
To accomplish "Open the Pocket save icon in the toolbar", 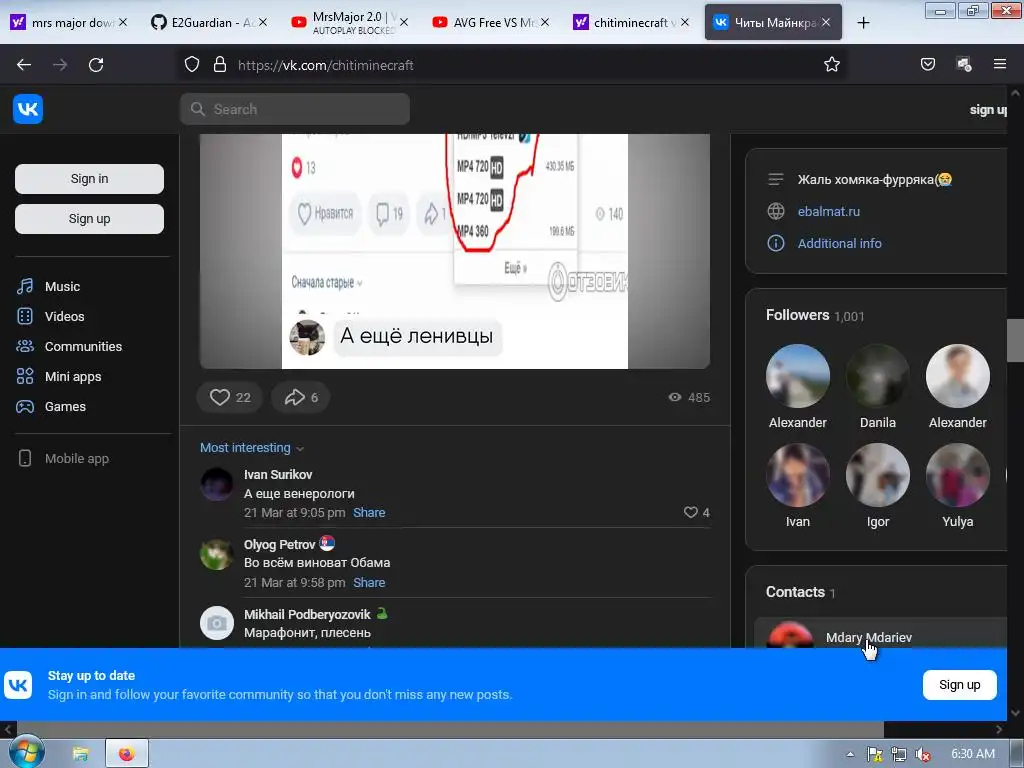I will pyautogui.click(x=927, y=64).
